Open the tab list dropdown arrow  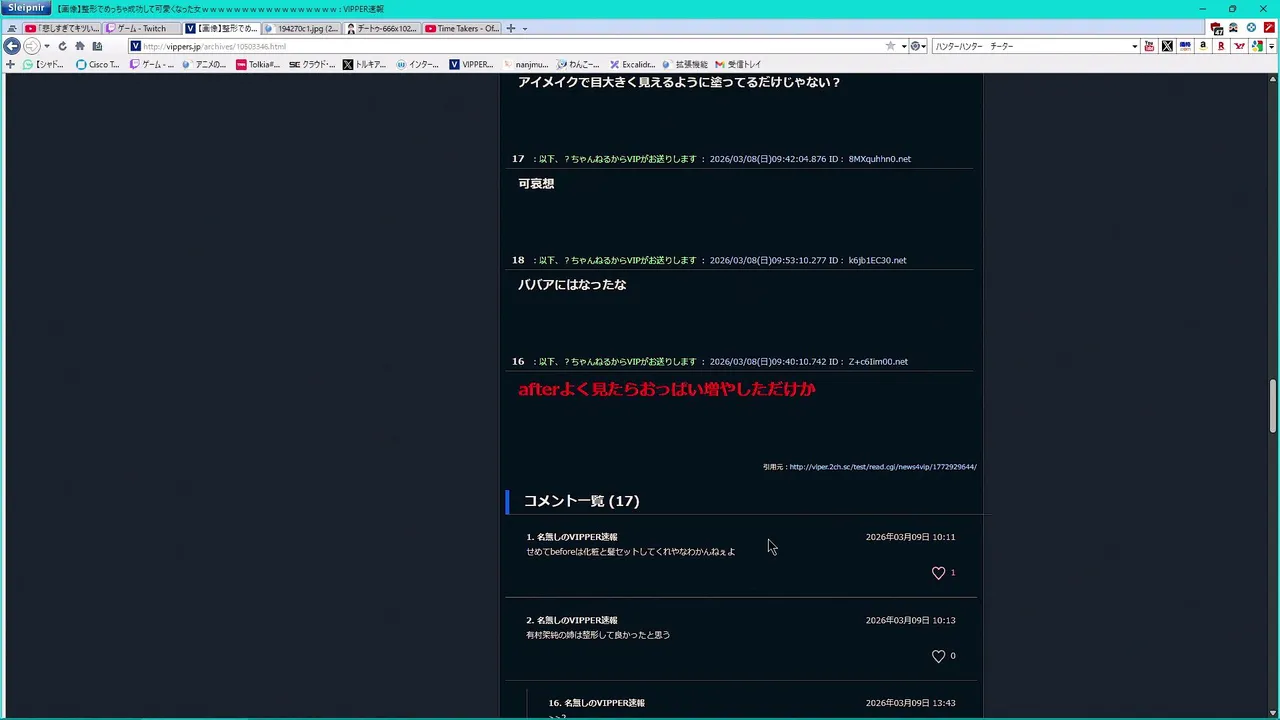[525, 28]
